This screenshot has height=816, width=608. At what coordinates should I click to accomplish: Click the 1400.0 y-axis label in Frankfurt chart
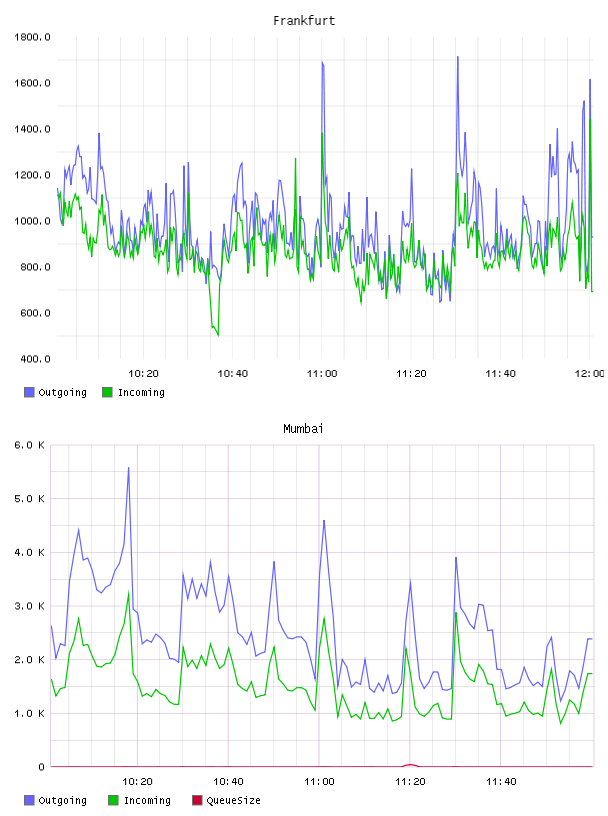pyautogui.click(x=32, y=129)
